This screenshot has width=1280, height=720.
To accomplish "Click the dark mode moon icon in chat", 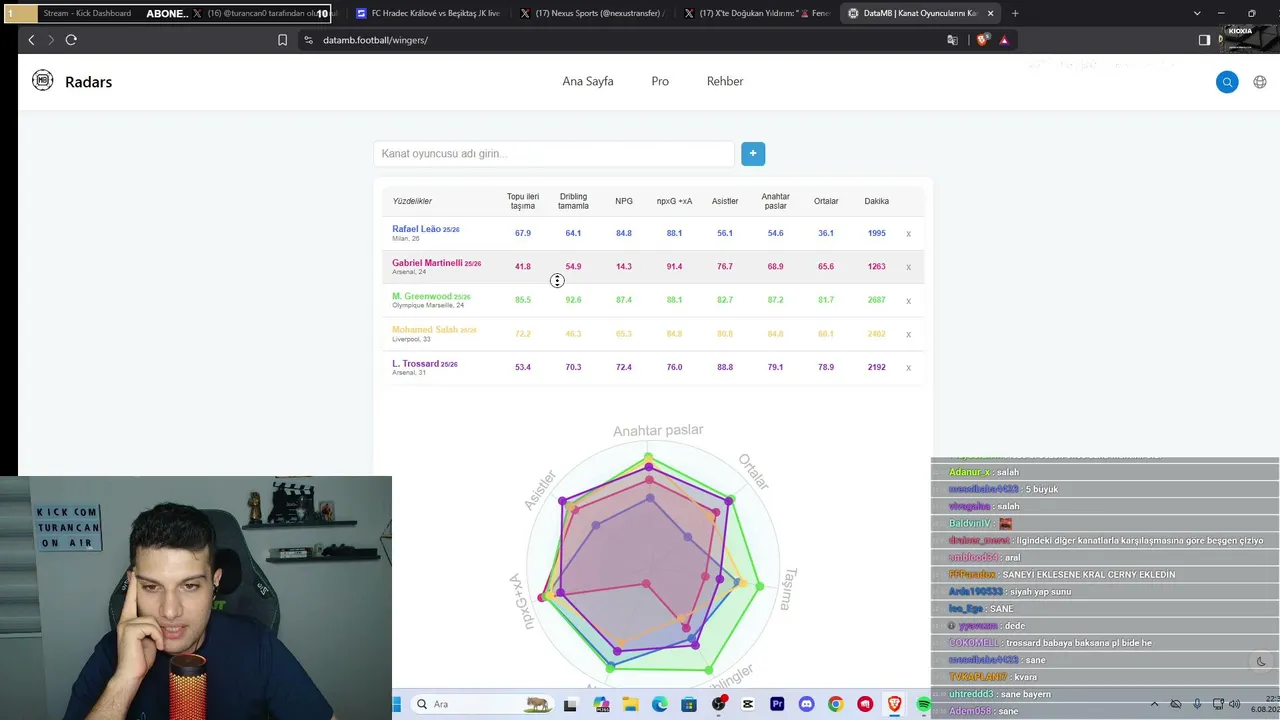I will [1260, 661].
